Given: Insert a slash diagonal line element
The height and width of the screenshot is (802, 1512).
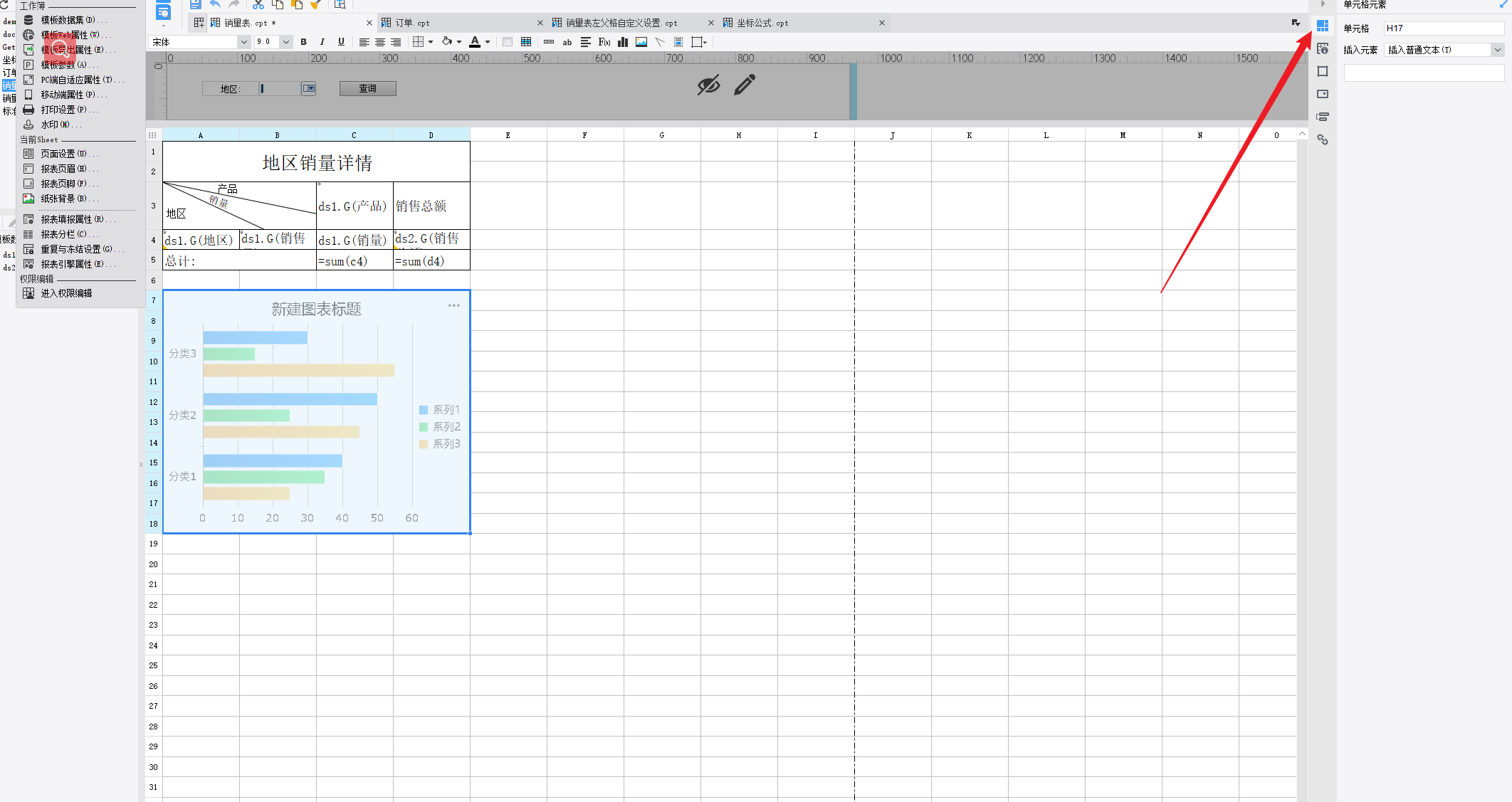Looking at the screenshot, I should tap(660, 42).
